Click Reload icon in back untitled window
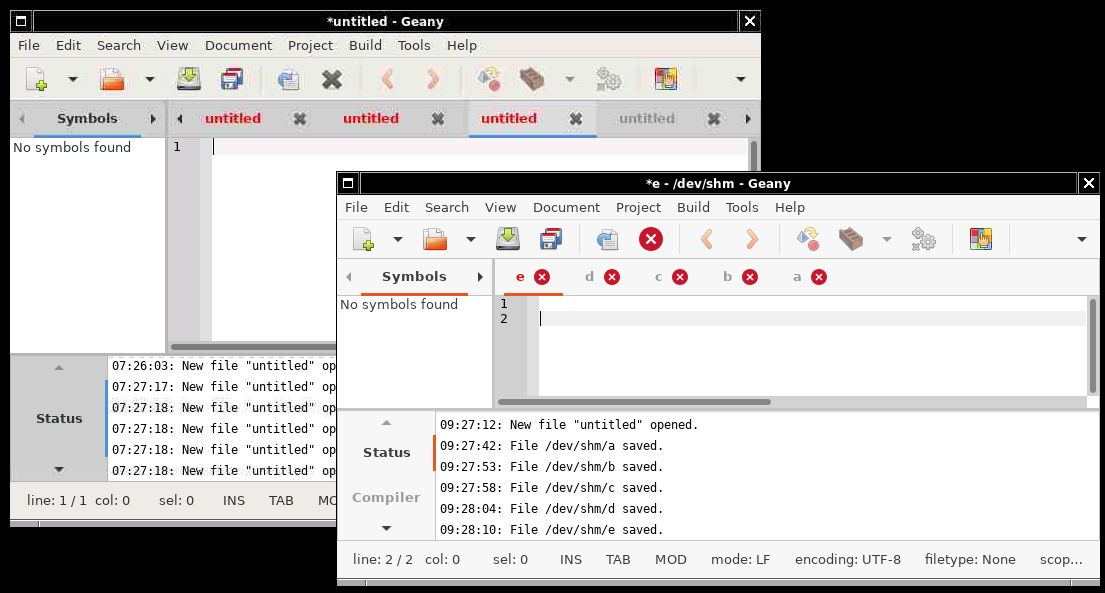The image size is (1105, 593). tap(288, 79)
